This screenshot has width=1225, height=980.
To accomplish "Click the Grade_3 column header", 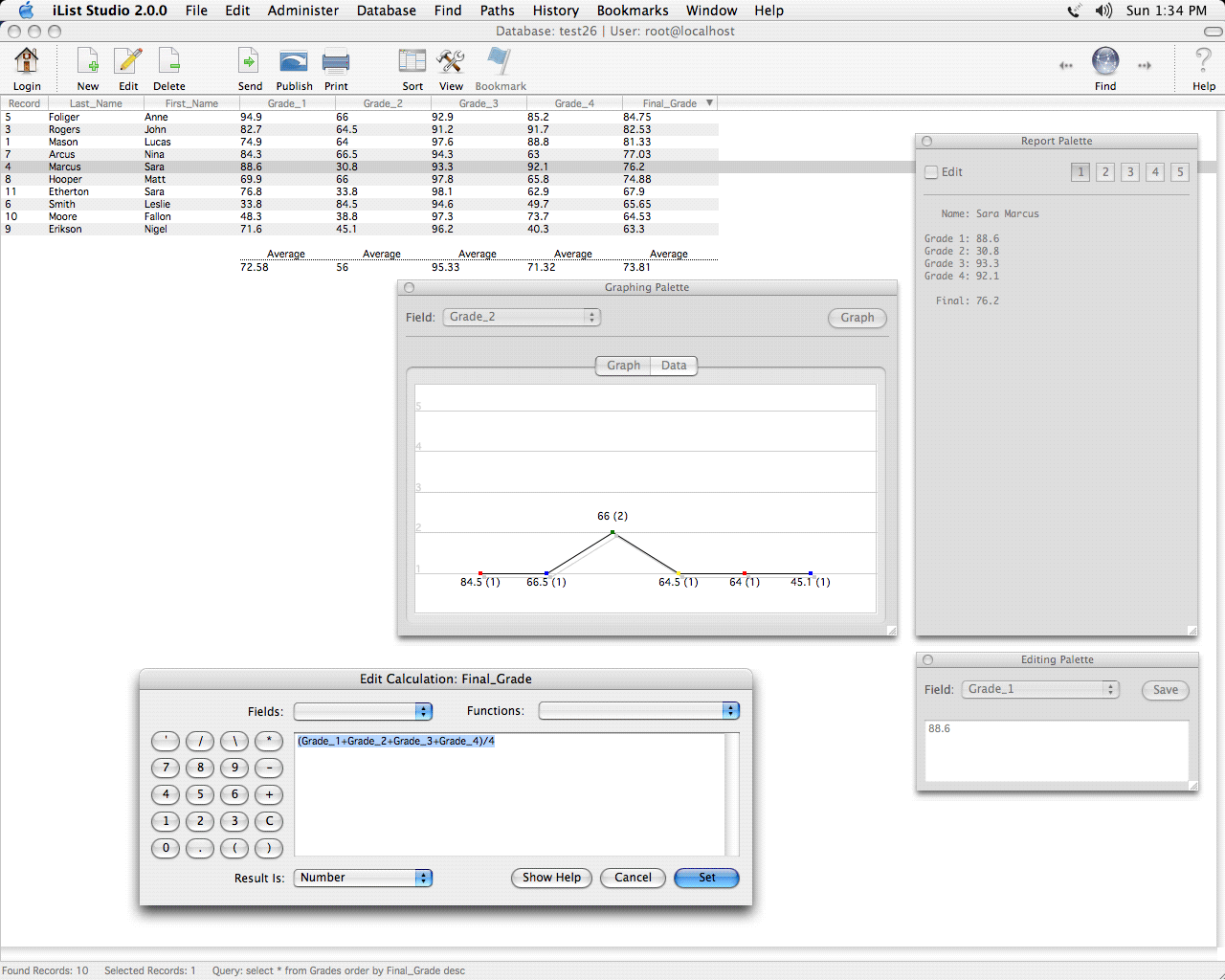I will click(479, 103).
